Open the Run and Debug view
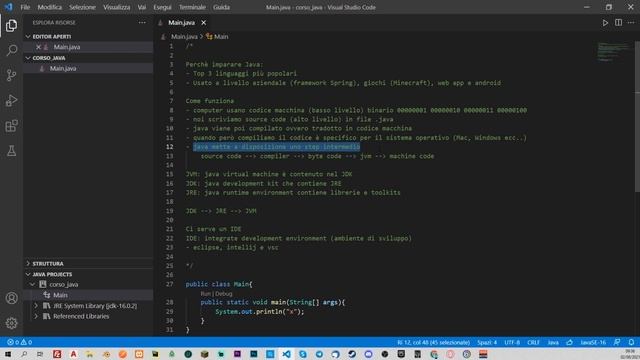Viewport: 640px width, 360px height. 11,100
